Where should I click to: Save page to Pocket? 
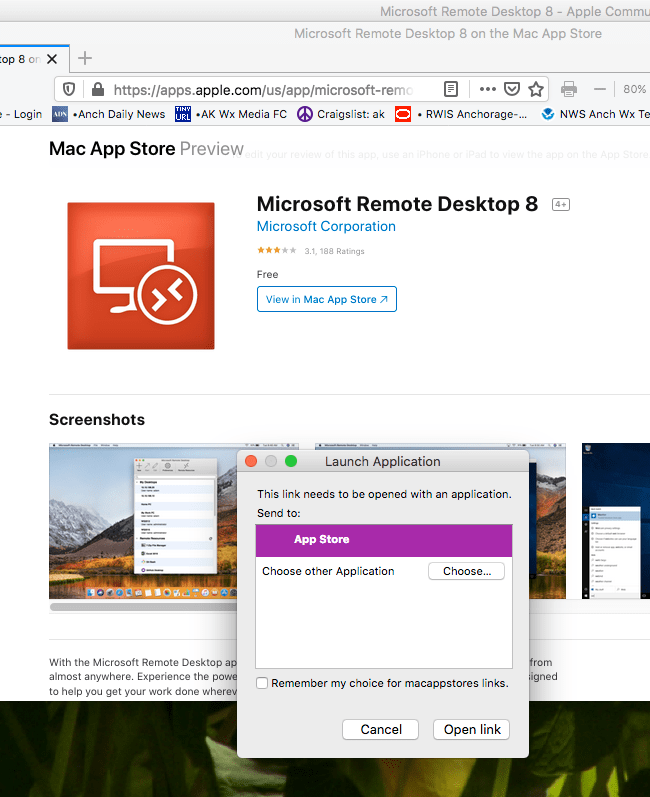(x=511, y=89)
